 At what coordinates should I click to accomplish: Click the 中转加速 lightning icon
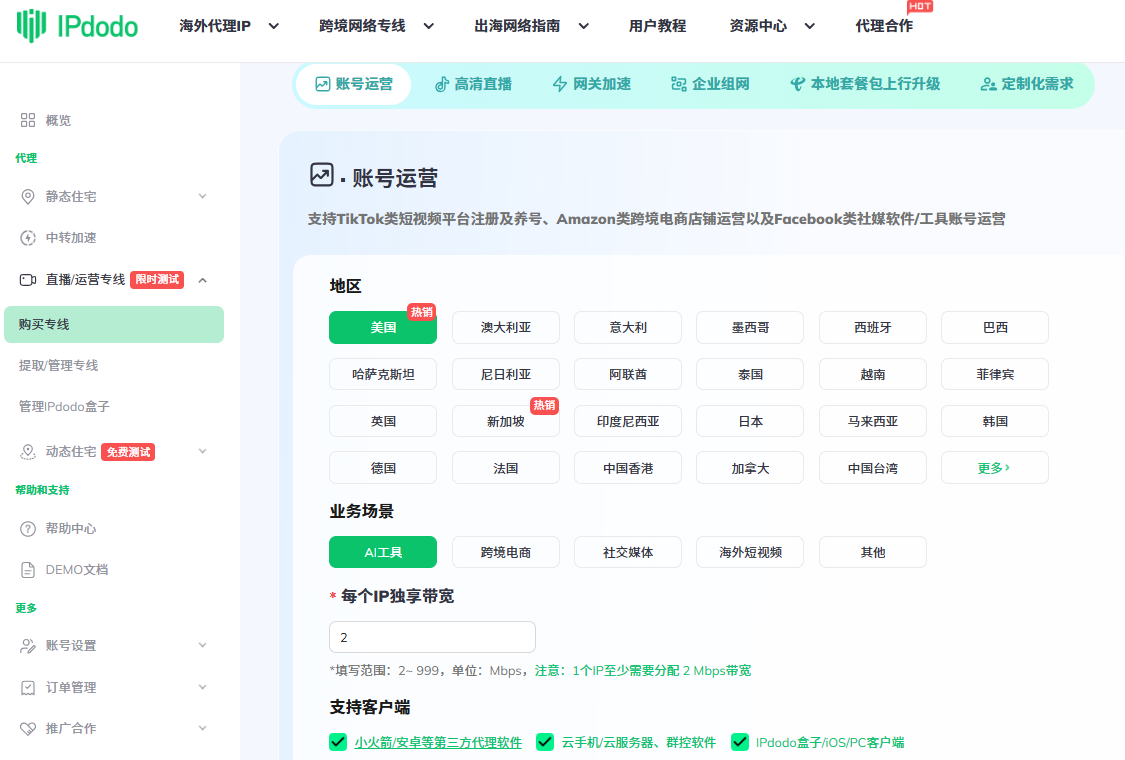pos(28,238)
